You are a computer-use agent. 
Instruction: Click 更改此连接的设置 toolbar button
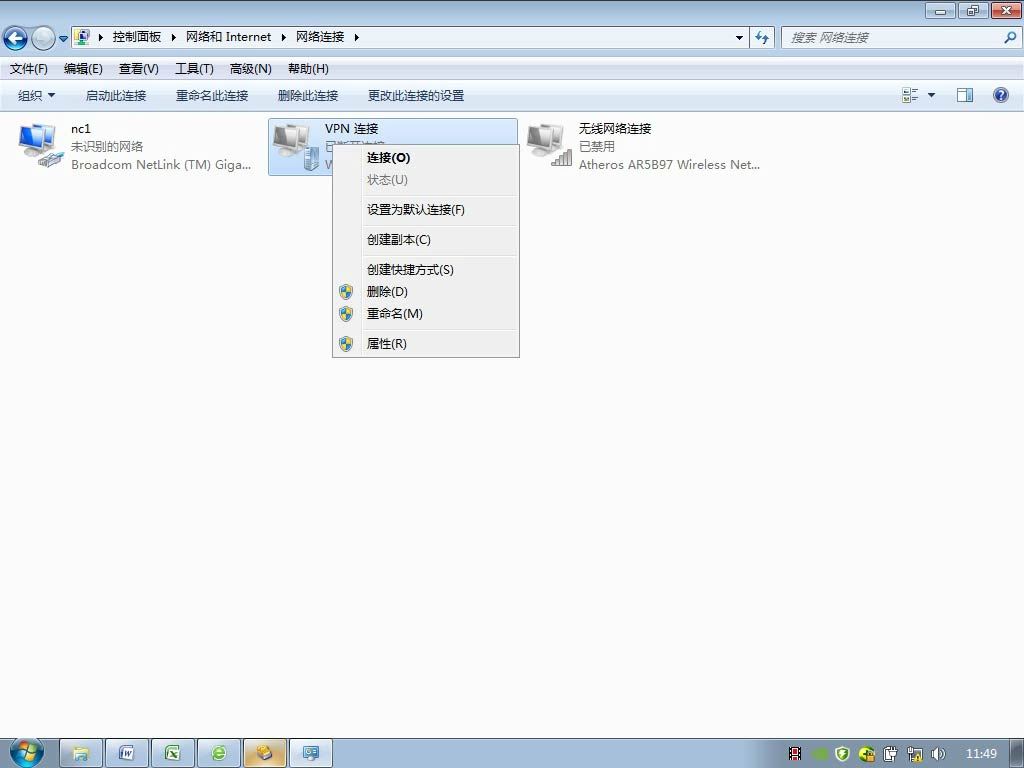(x=416, y=95)
